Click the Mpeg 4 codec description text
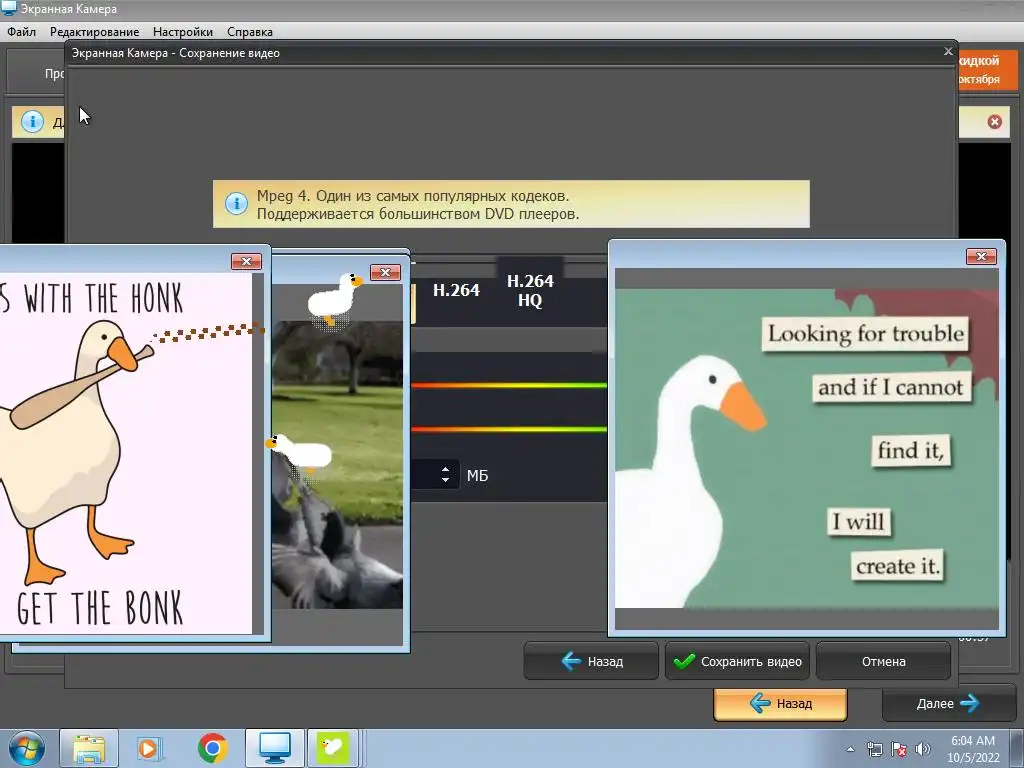This screenshot has height=768, width=1024. coord(418,204)
